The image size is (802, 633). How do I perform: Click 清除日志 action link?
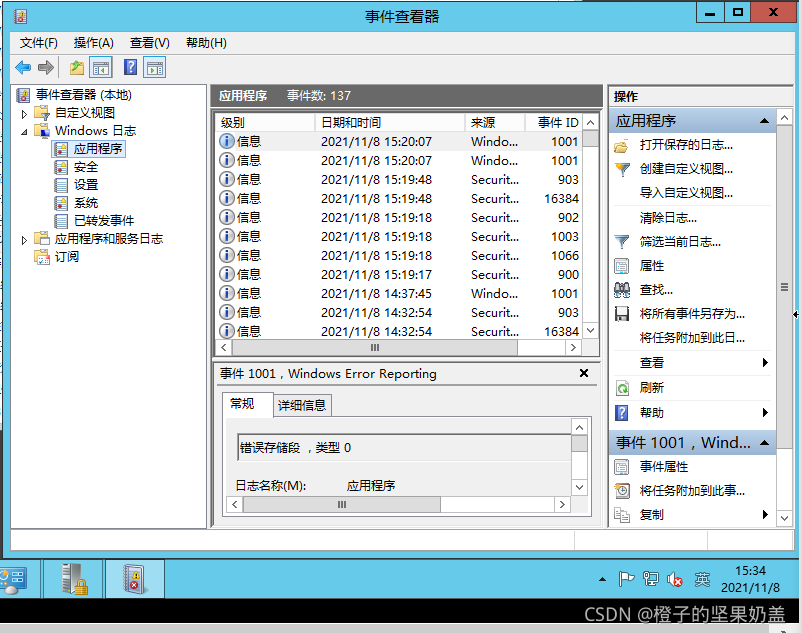pyautogui.click(x=668, y=217)
